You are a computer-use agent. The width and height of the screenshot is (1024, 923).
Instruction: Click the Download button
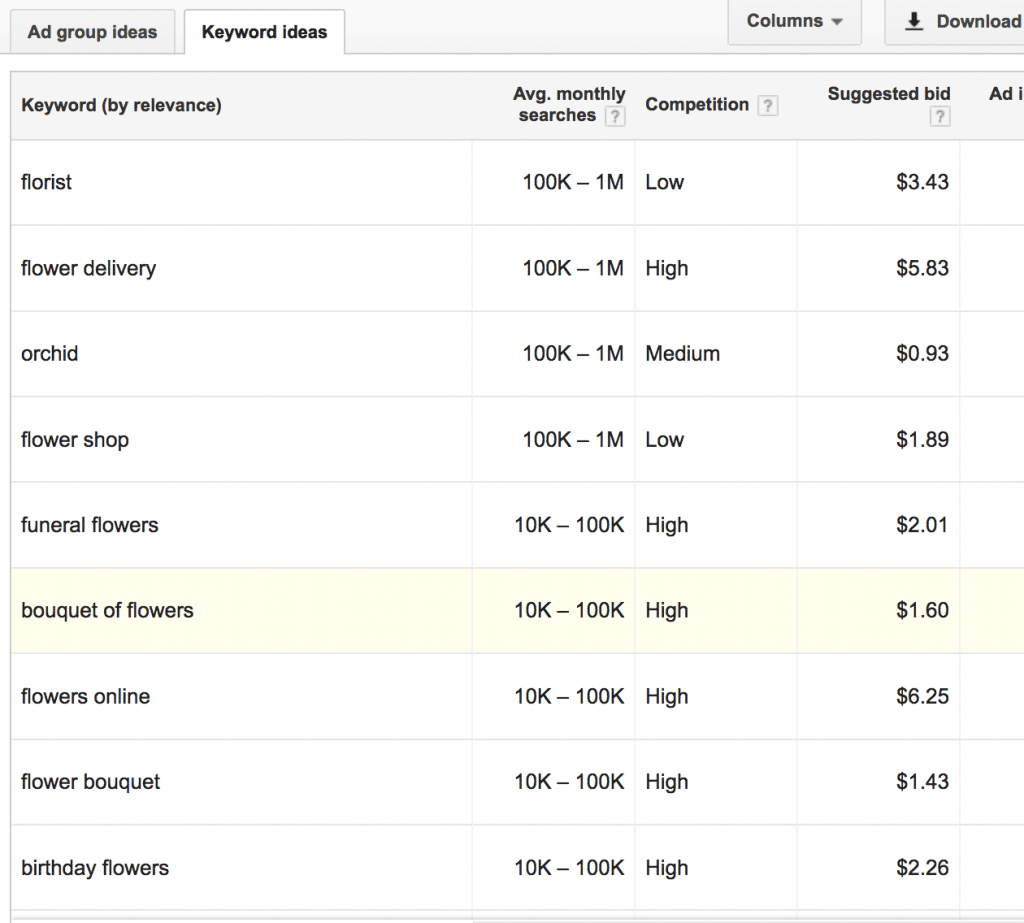tap(962, 22)
